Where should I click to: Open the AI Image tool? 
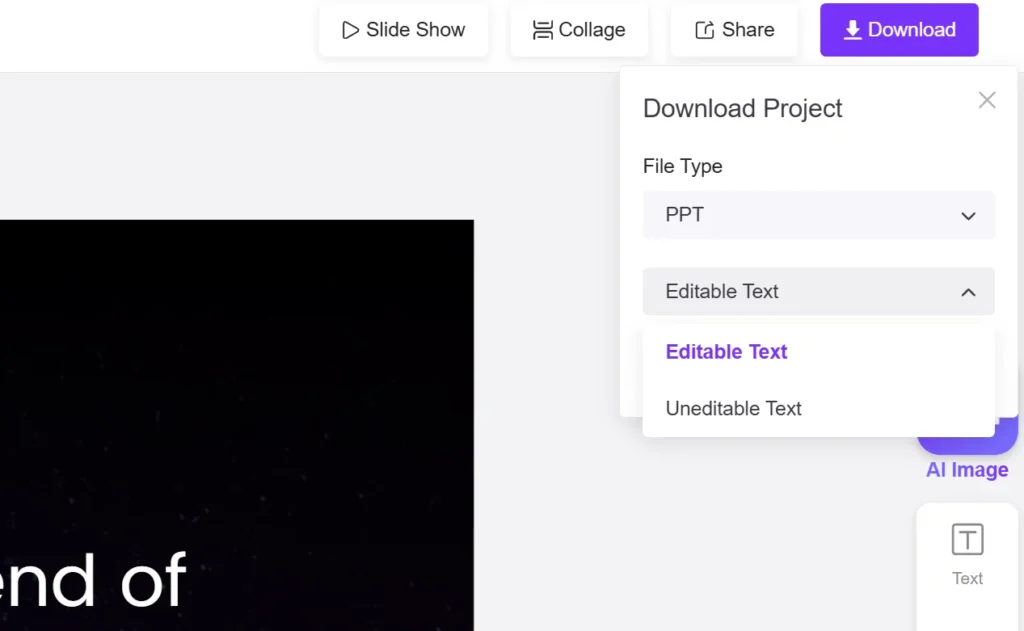coord(967,451)
